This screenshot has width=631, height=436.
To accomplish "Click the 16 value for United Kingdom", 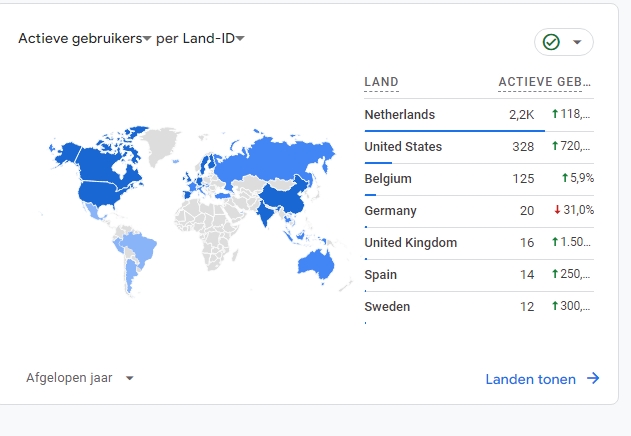I will (x=527, y=243).
